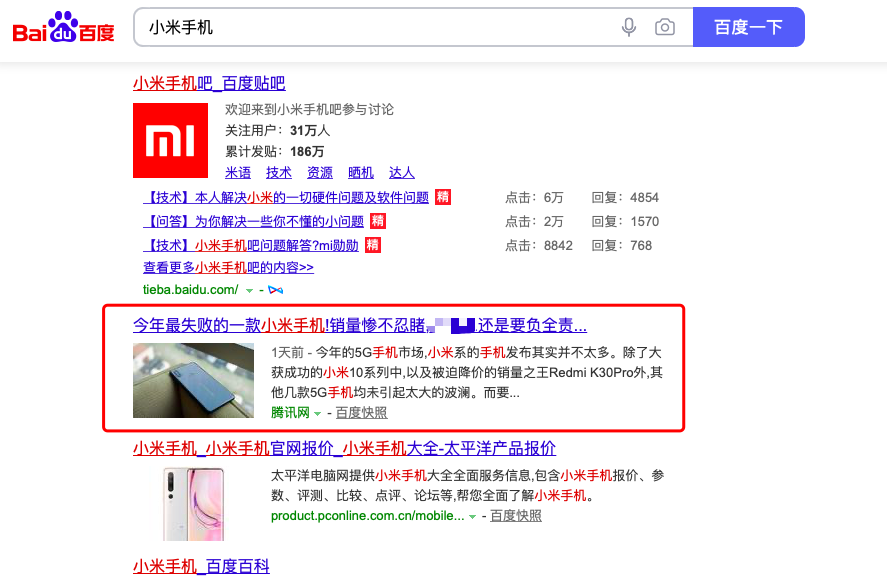Click the text 欢迎来到小米手机吧参与讨论
Viewport: 887px width, 587px height.
[x=309, y=109]
